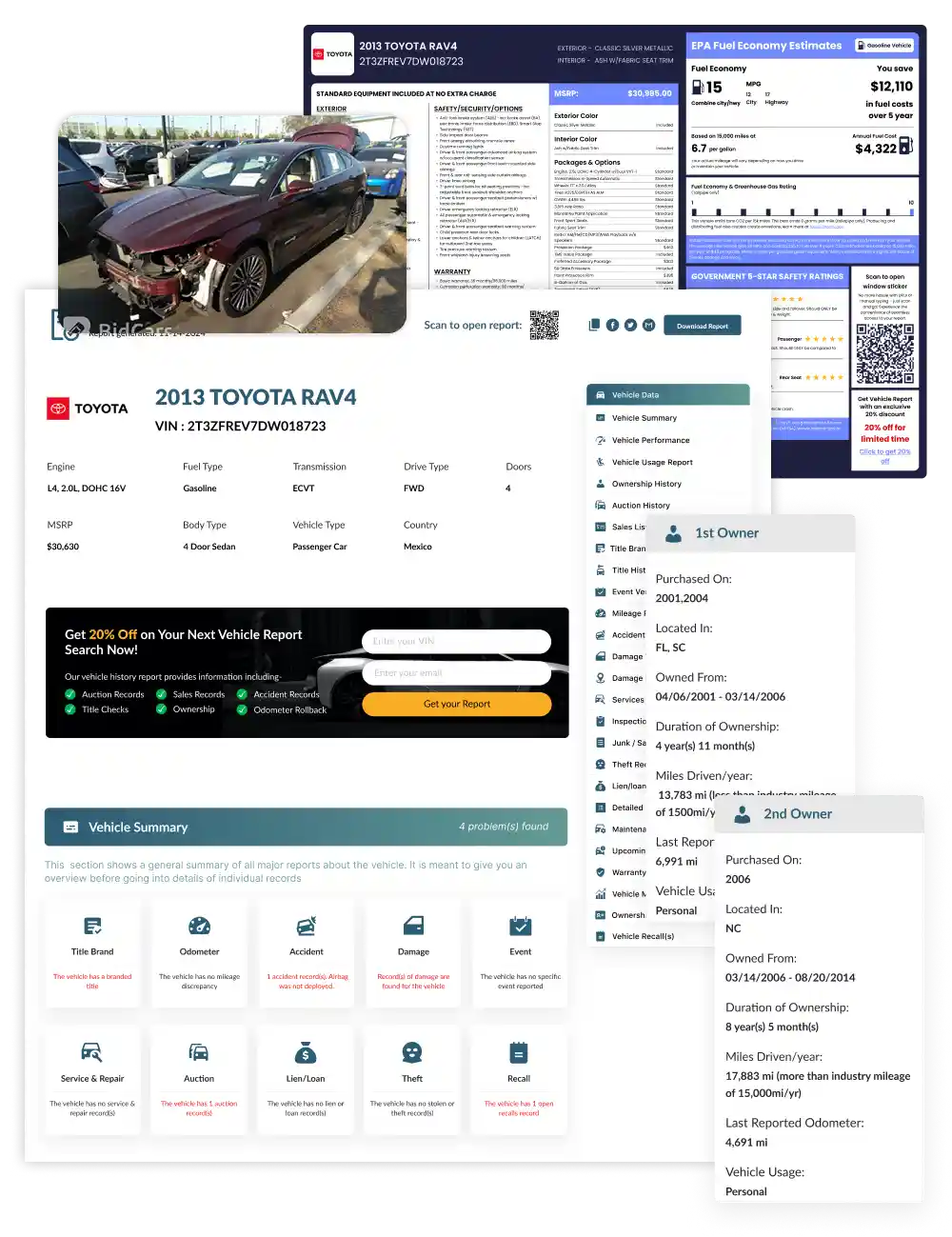Image resolution: width=952 pixels, height=1237 pixels.
Task: Click 'Click to get 20% off' link
Action: pos(884,456)
